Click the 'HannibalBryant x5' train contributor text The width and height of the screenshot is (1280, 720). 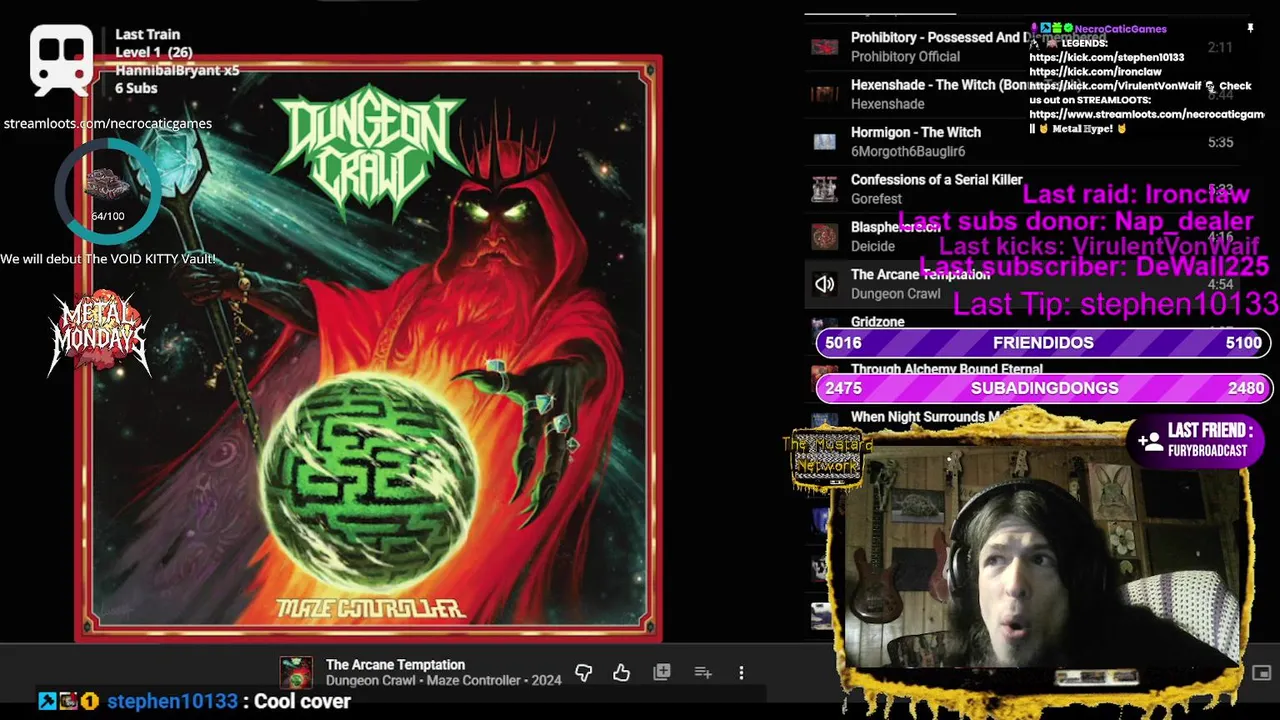tap(177, 70)
